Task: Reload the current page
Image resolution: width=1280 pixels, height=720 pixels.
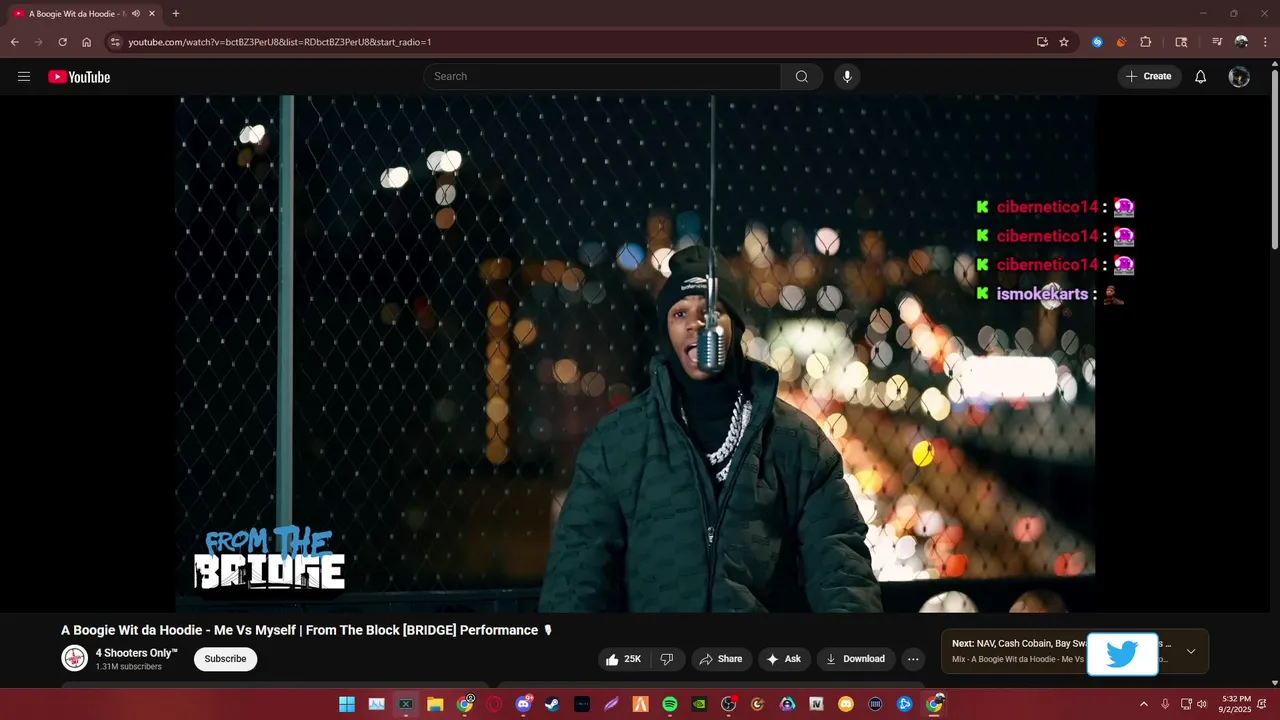Action: [62, 42]
